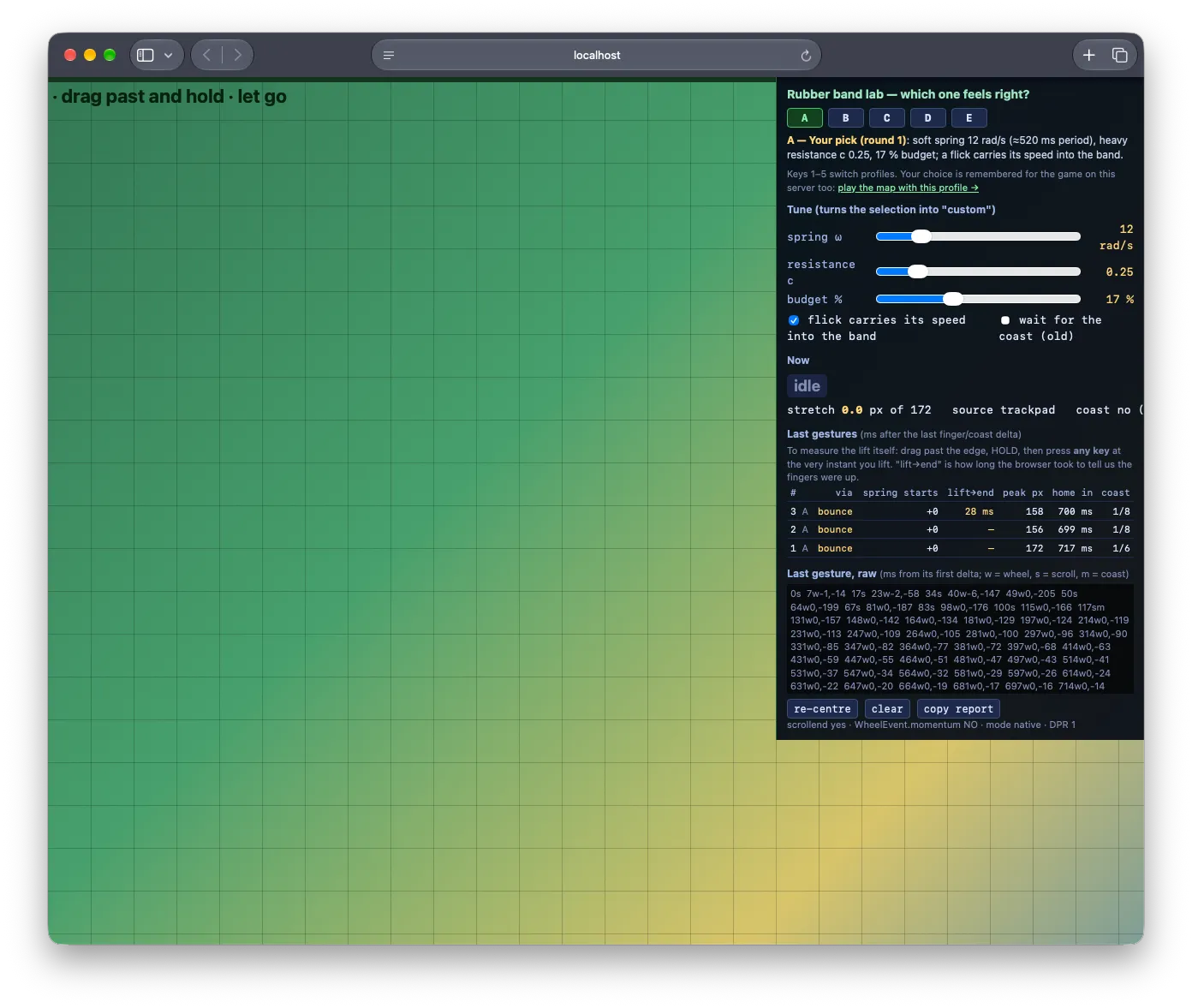Viewport: 1192px width, 1008px height.
Task: Click the '17 %' budget value
Action: [x=1119, y=300]
